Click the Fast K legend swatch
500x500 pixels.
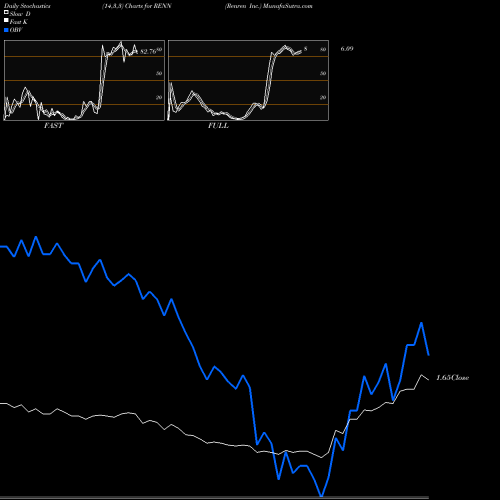[x=6, y=20]
